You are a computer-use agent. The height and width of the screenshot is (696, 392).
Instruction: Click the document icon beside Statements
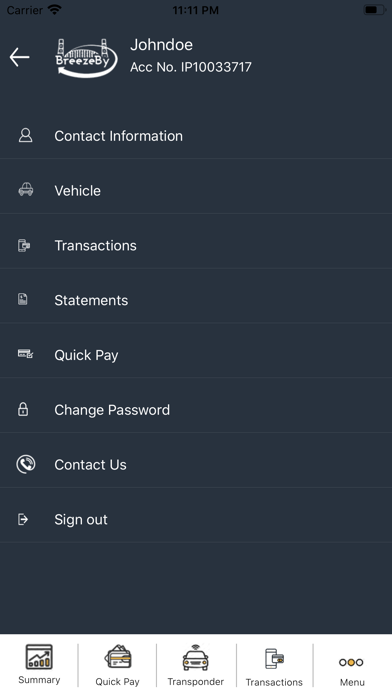point(23,299)
